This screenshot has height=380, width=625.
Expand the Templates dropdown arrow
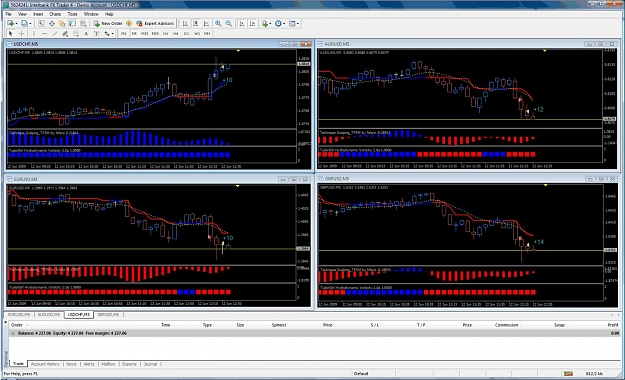298,24
